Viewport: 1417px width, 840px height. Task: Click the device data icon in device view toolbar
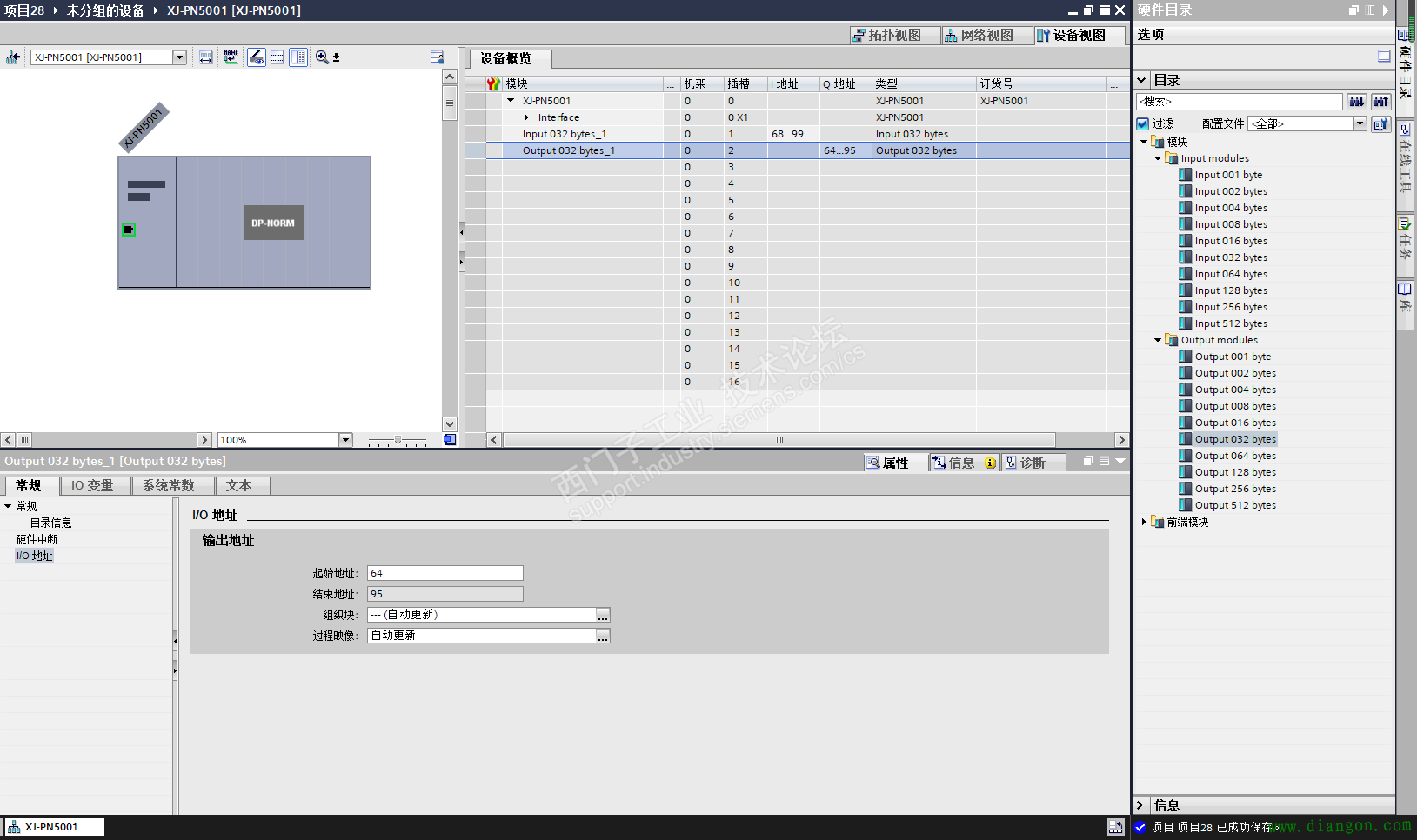437,57
